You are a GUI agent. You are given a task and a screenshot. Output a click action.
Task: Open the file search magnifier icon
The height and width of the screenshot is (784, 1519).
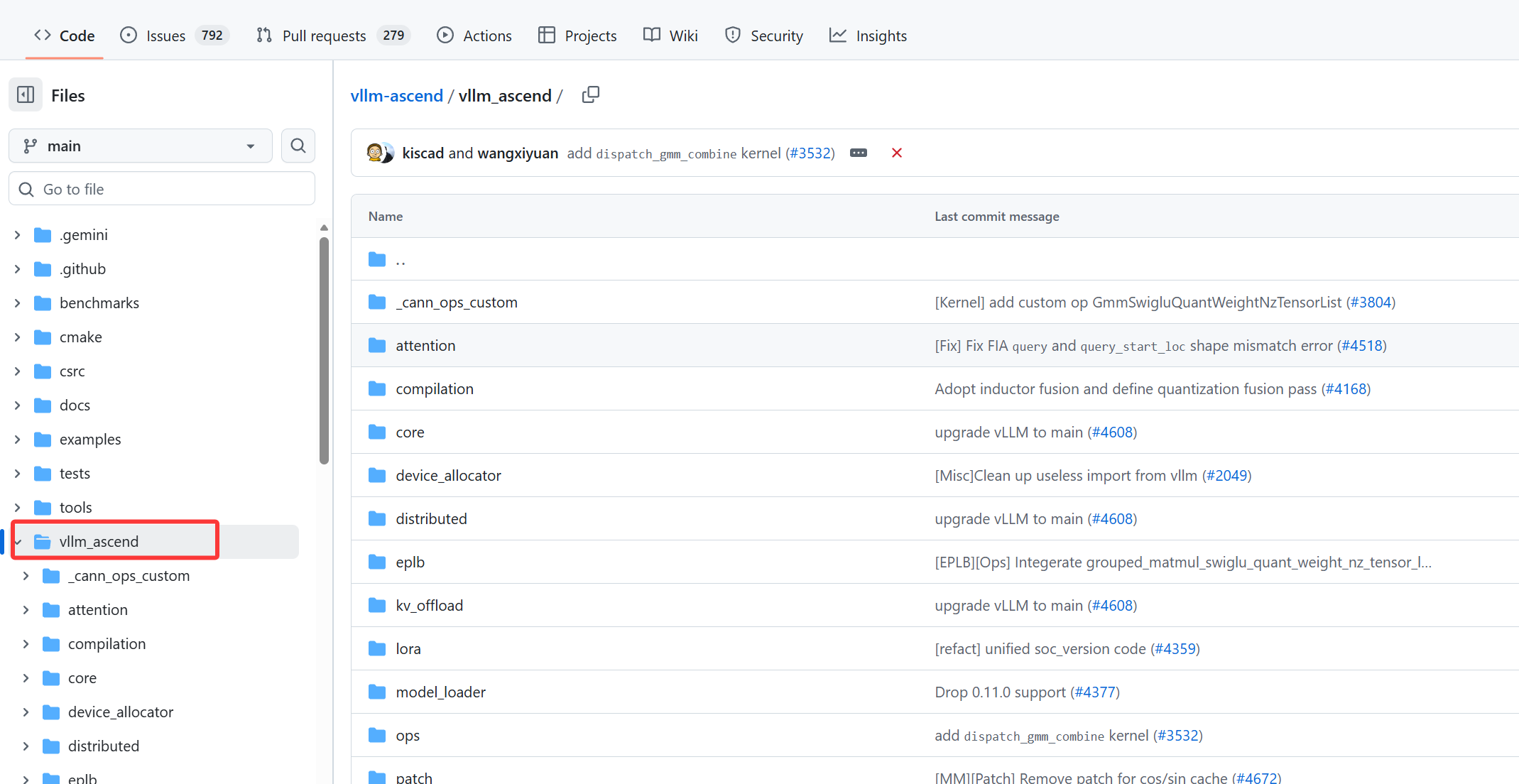(298, 145)
